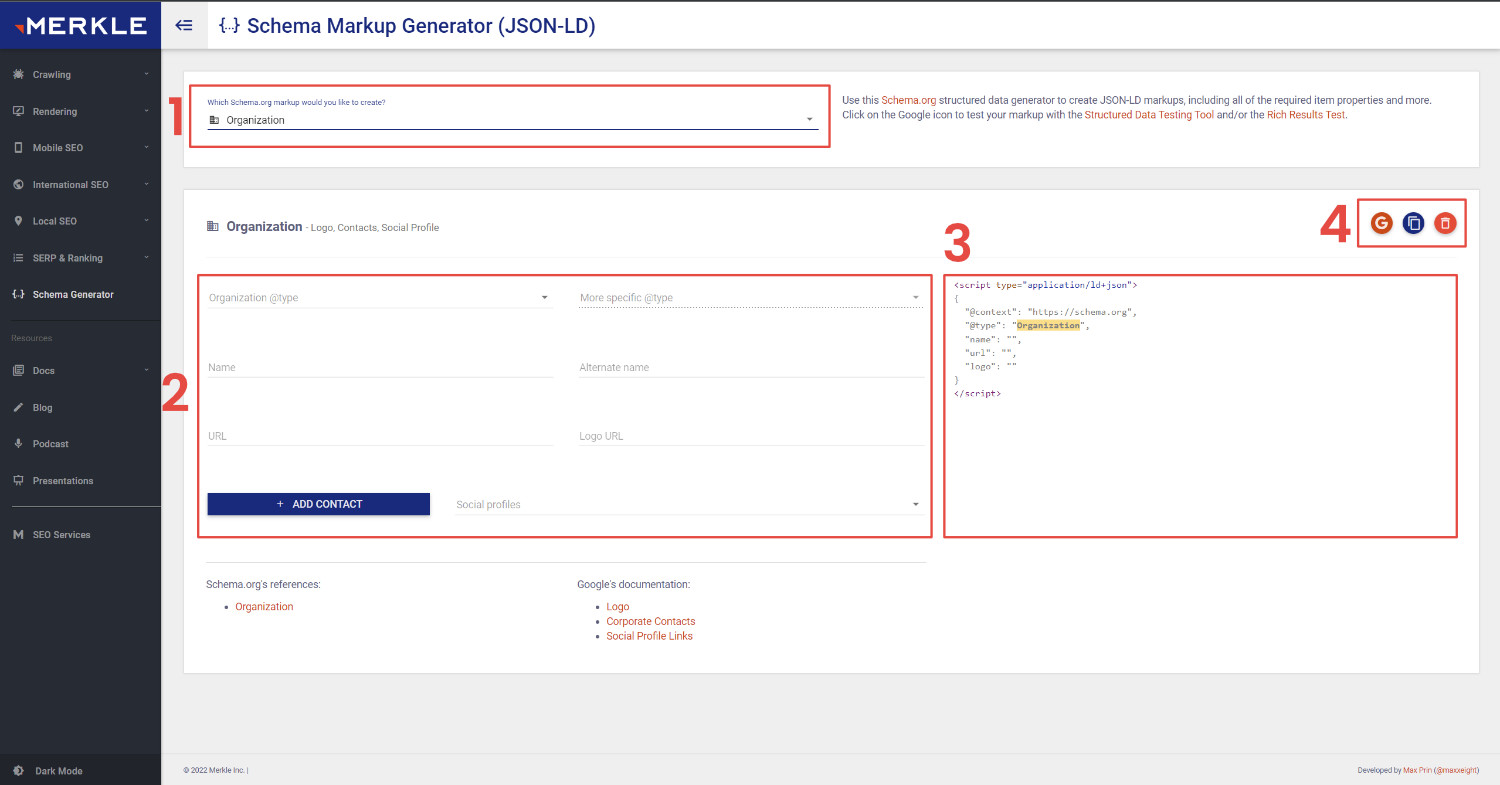The height and width of the screenshot is (785, 1500).
Task: Open the Blog sidebar item
Action: (80, 407)
